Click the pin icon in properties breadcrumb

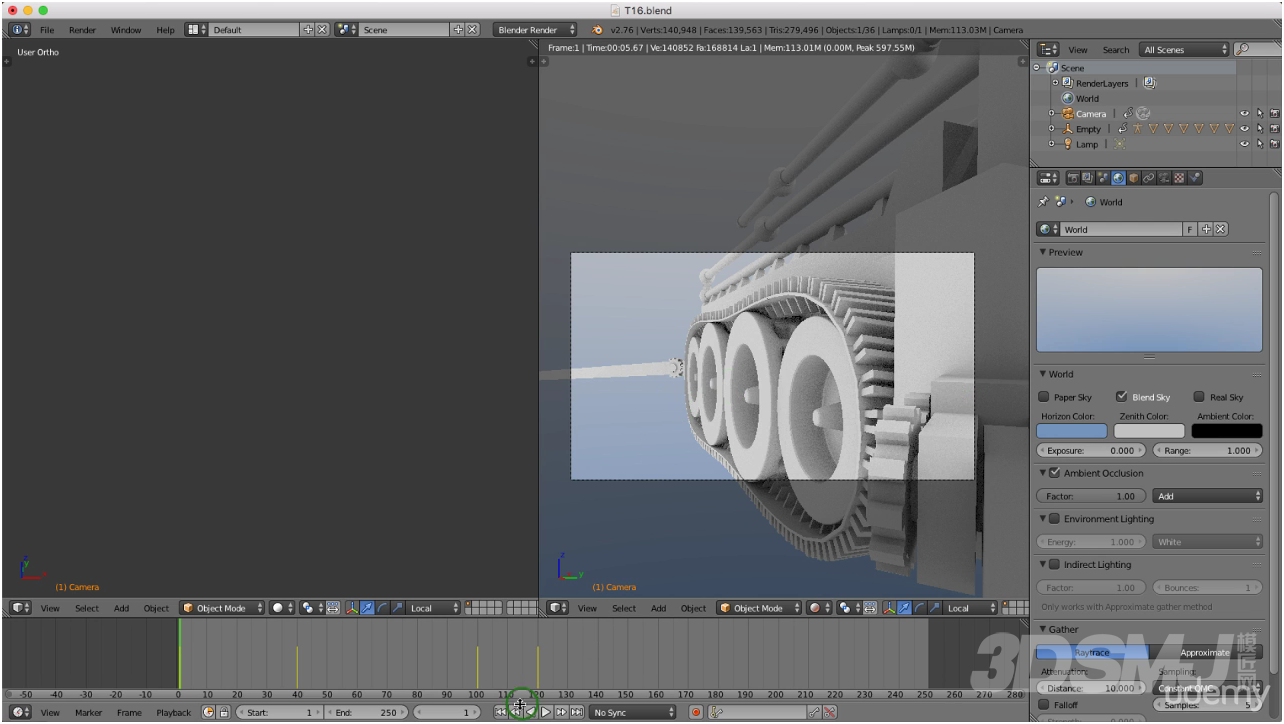1043,202
